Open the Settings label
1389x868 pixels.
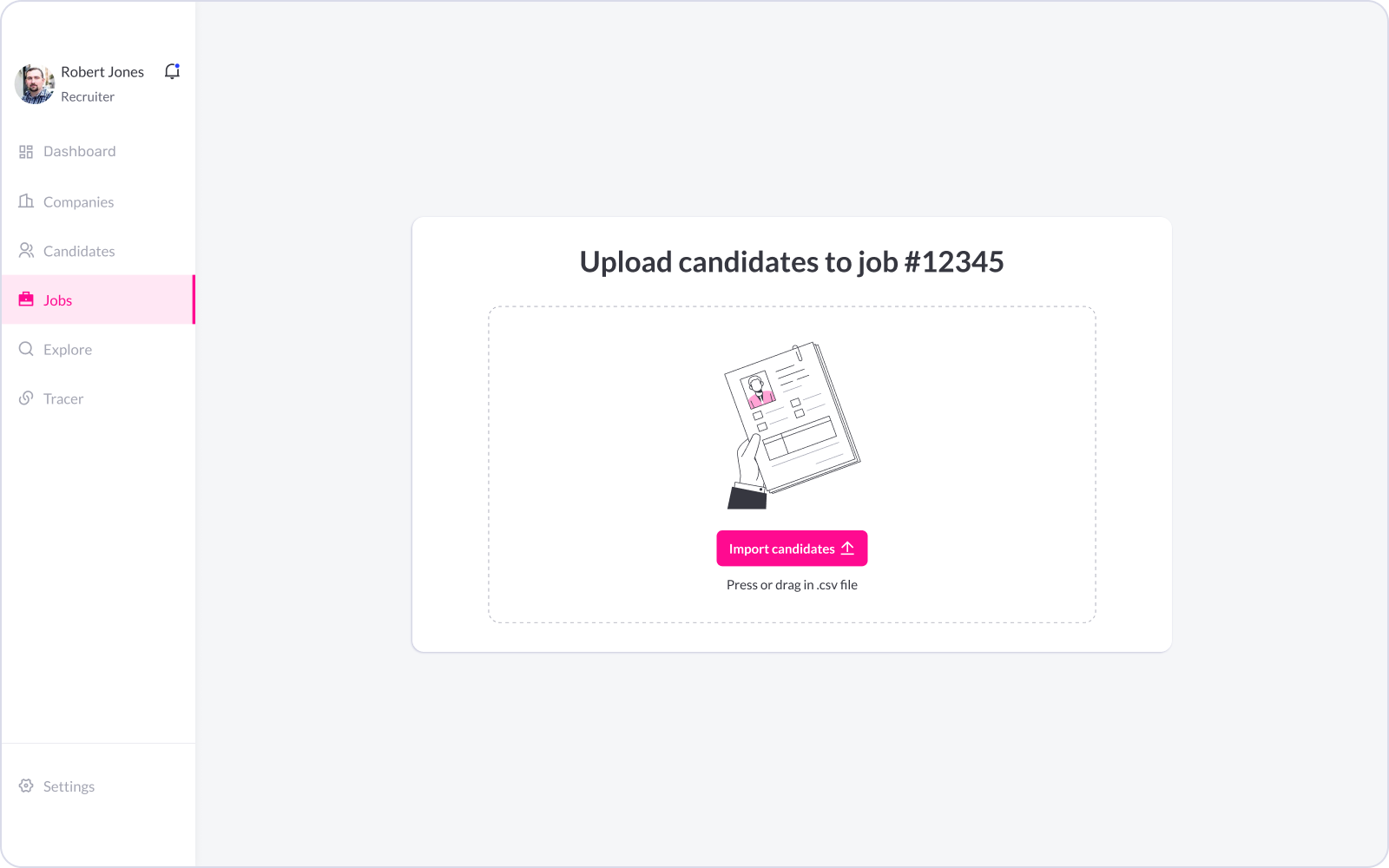[x=69, y=786]
